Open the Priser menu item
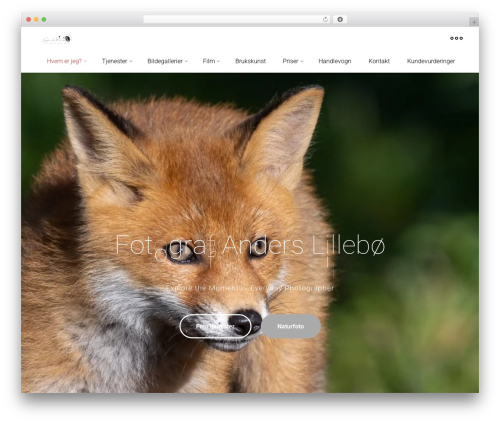 click(x=290, y=61)
